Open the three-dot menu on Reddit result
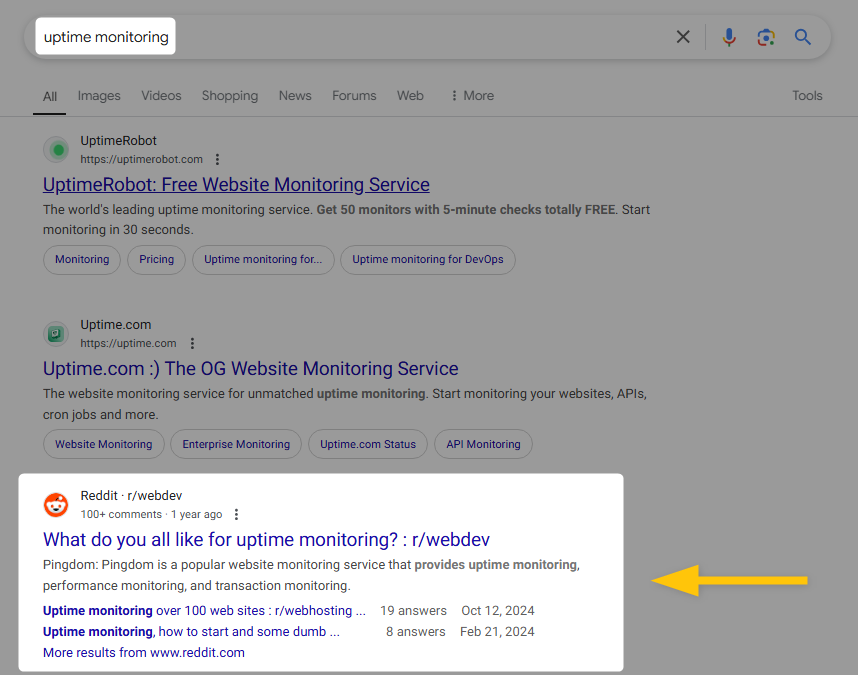 tap(236, 514)
